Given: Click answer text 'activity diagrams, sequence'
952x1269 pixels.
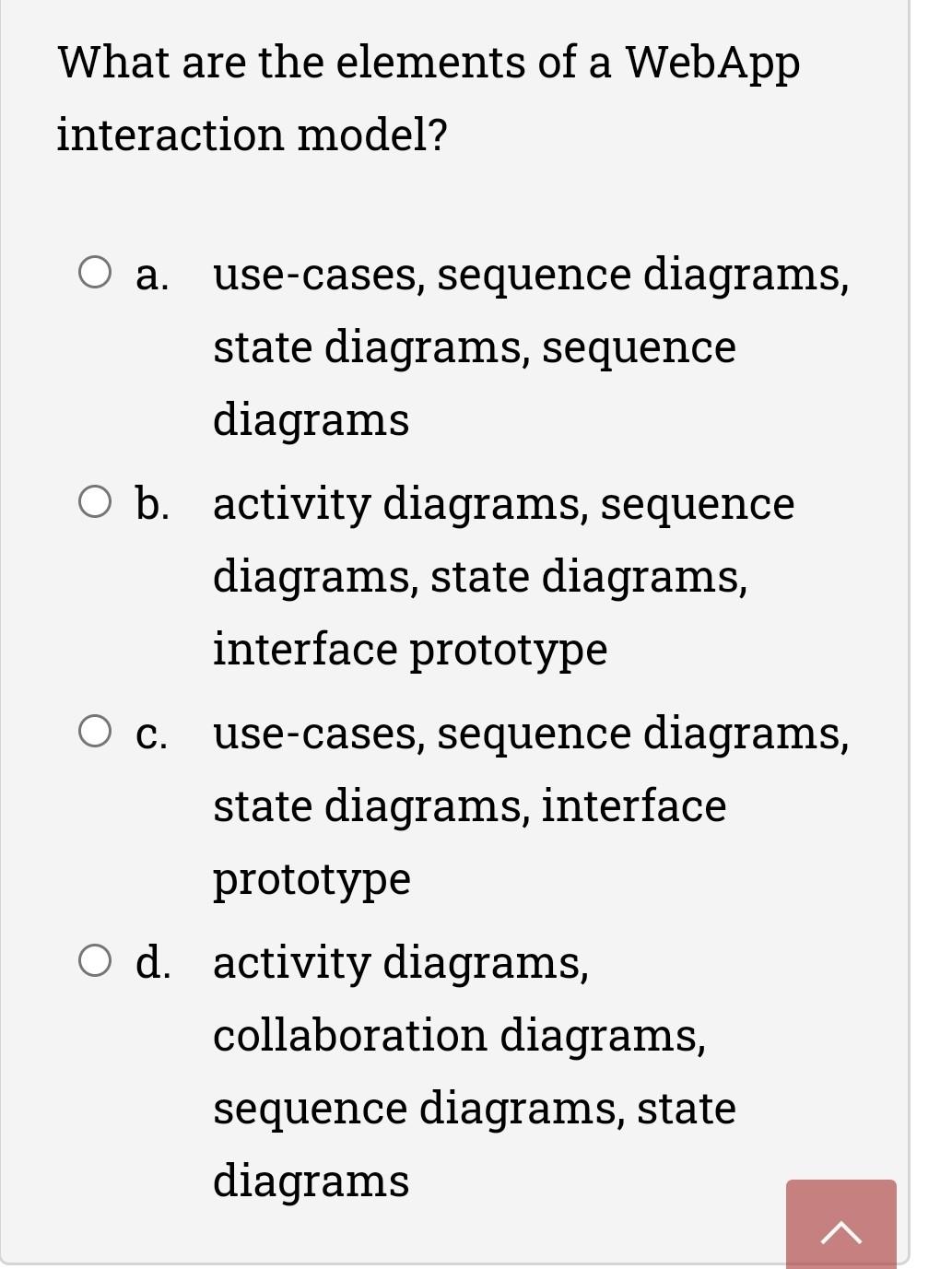Looking at the screenshot, I should click(x=503, y=505).
